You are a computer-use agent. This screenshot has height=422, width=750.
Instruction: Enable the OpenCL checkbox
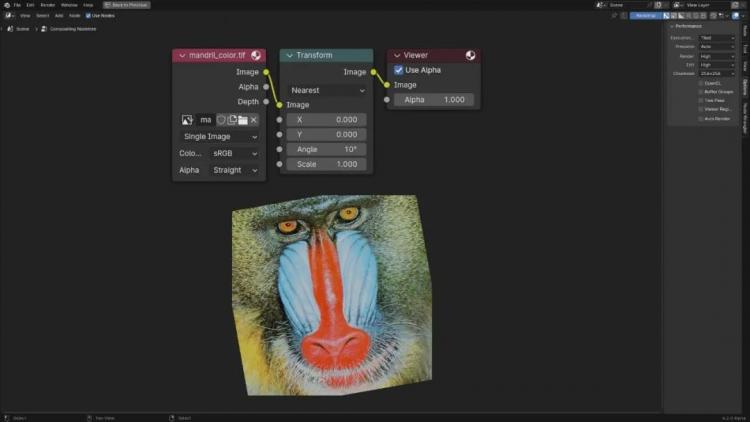(x=701, y=83)
